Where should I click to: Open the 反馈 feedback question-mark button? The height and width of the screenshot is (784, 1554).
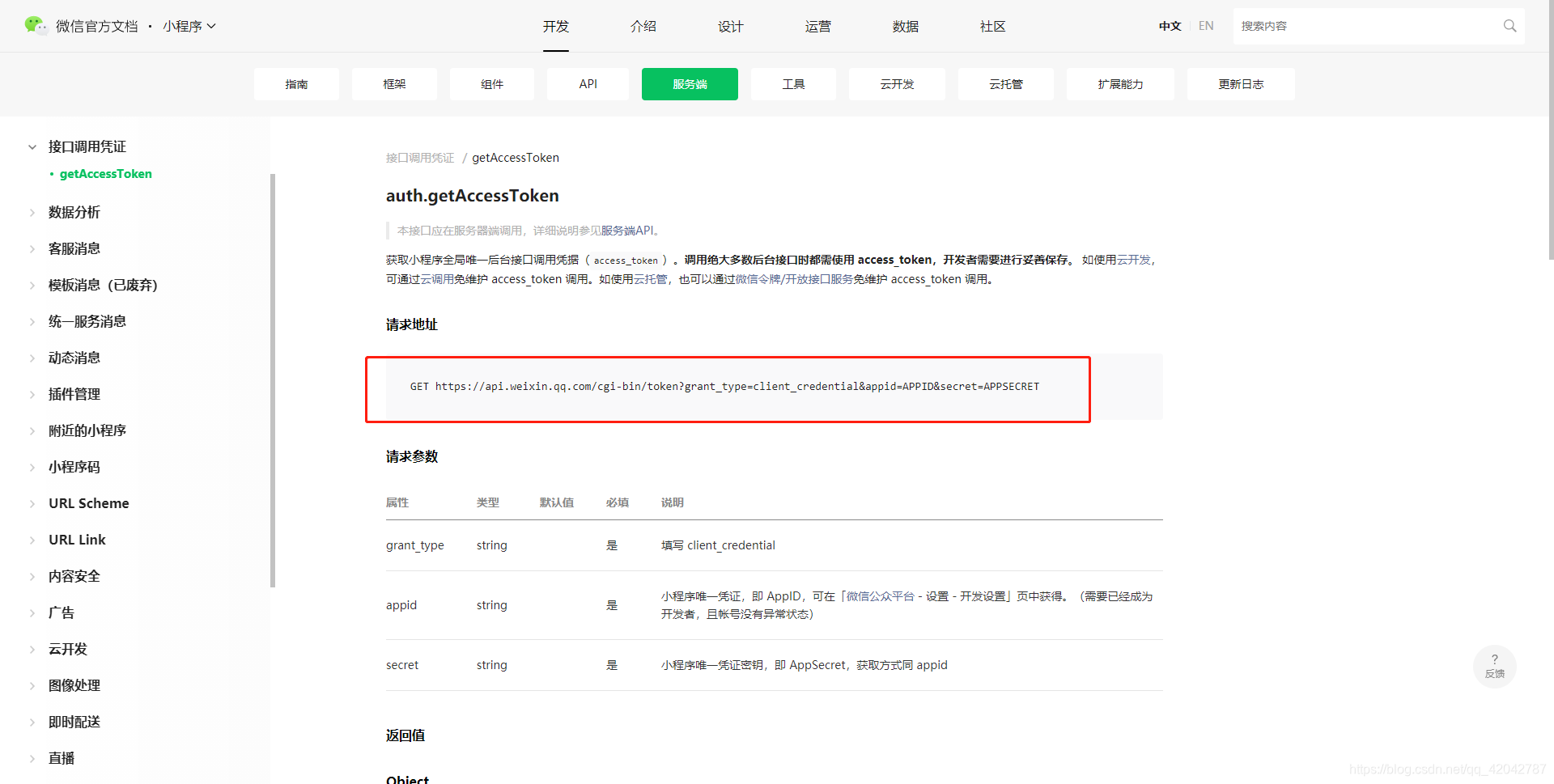point(1494,666)
